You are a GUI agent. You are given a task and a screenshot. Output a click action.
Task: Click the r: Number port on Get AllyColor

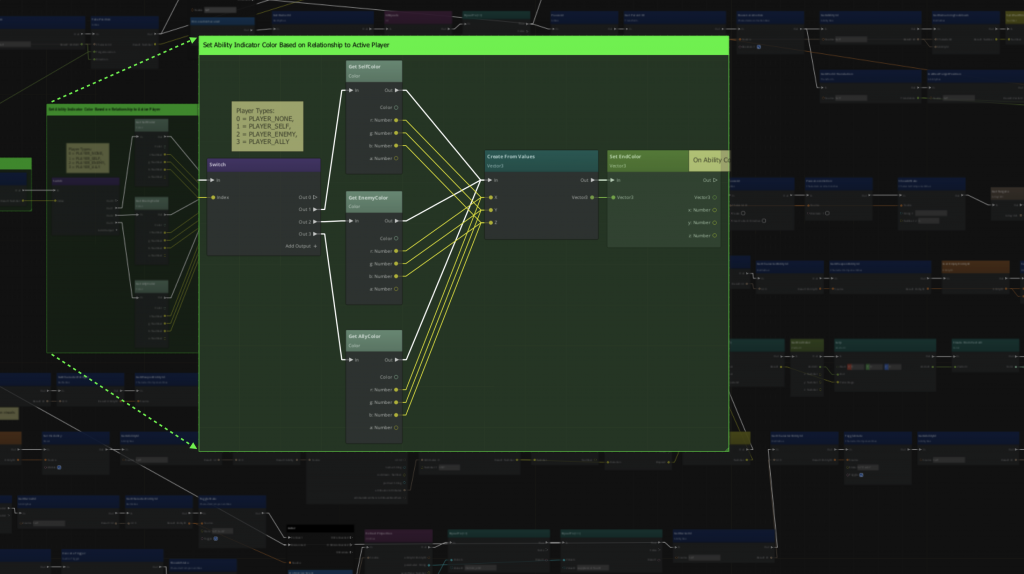click(x=396, y=390)
